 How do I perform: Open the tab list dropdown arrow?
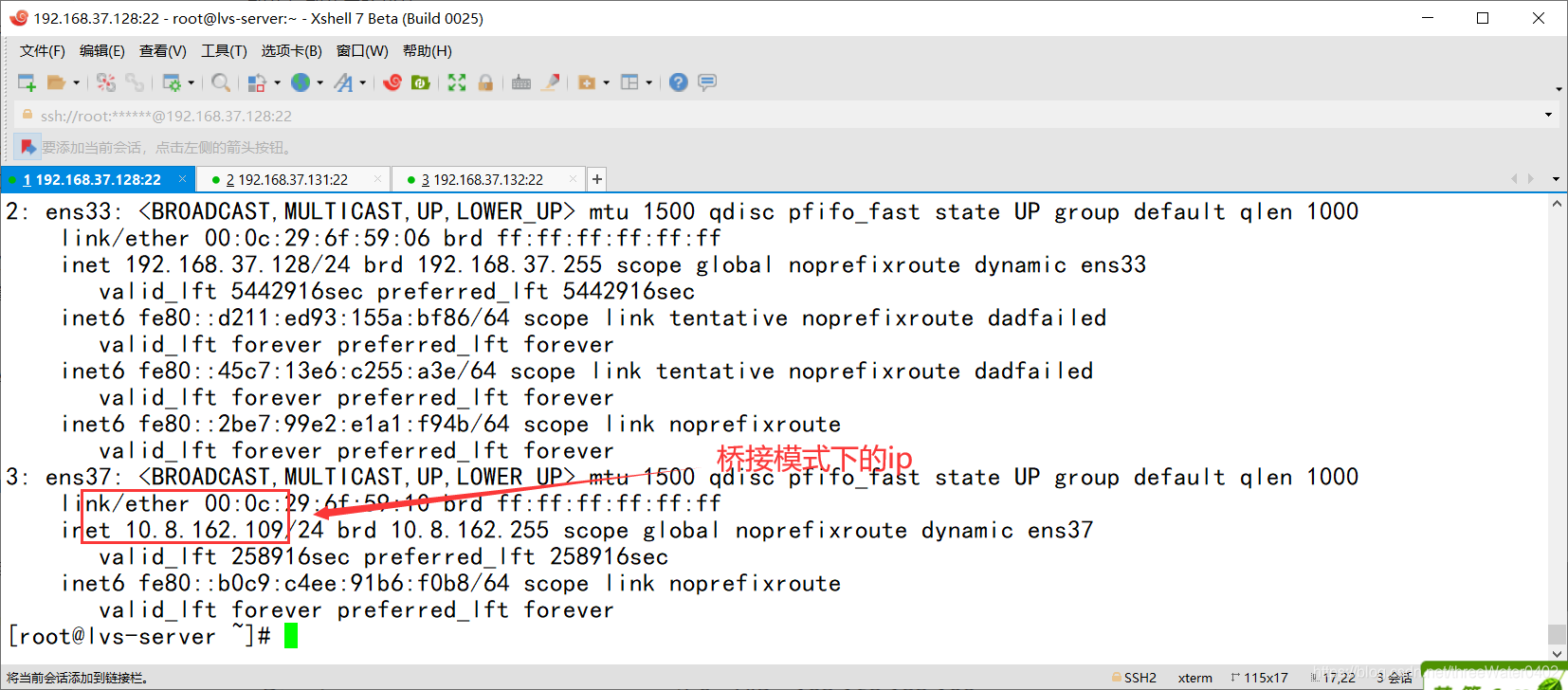coord(1556,179)
